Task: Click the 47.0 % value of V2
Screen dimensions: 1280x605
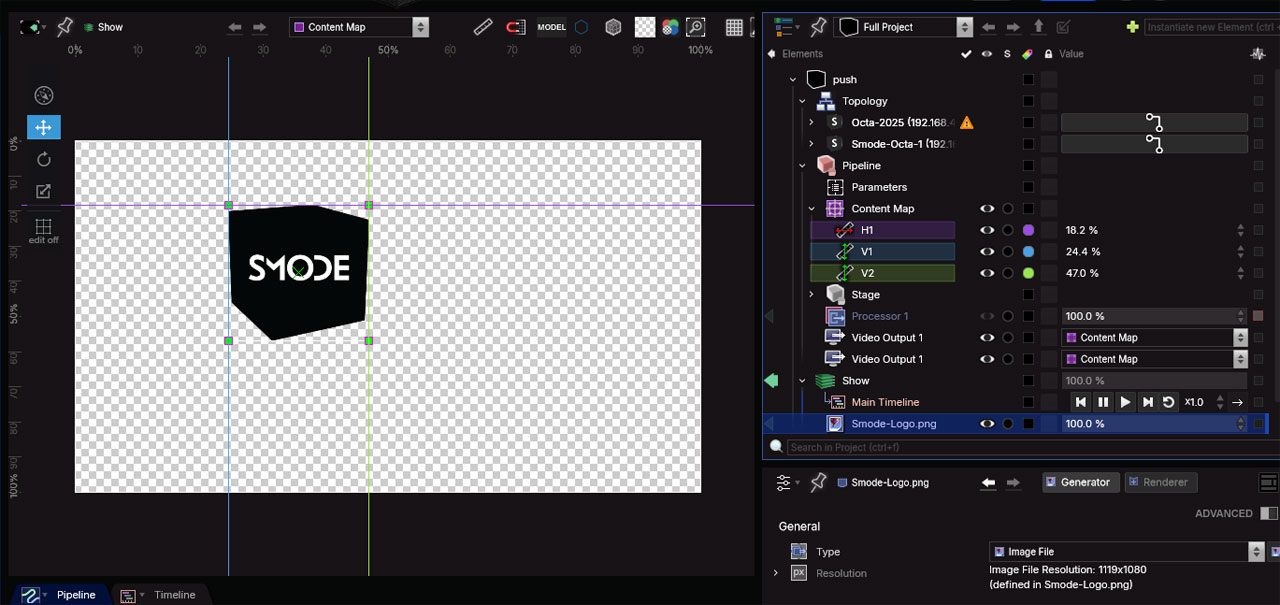Action: coord(1082,273)
